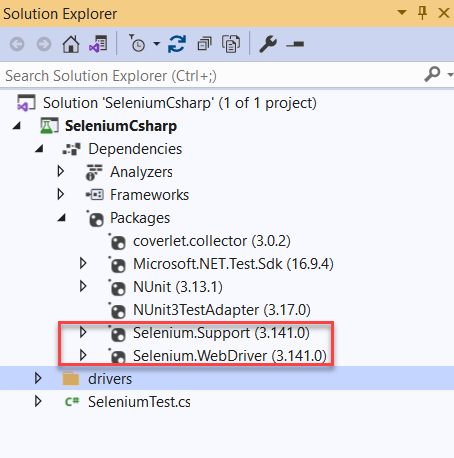Click the Forward navigation arrow in toolbar
This screenshot has height=458, width=454.
pyautogui.click(x=44, y=44)
